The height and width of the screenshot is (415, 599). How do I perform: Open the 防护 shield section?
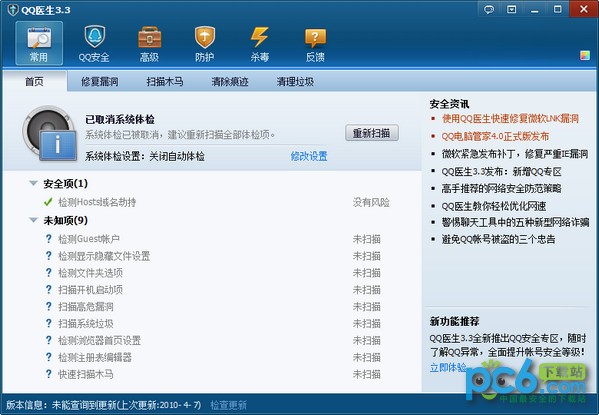point(205,44)
